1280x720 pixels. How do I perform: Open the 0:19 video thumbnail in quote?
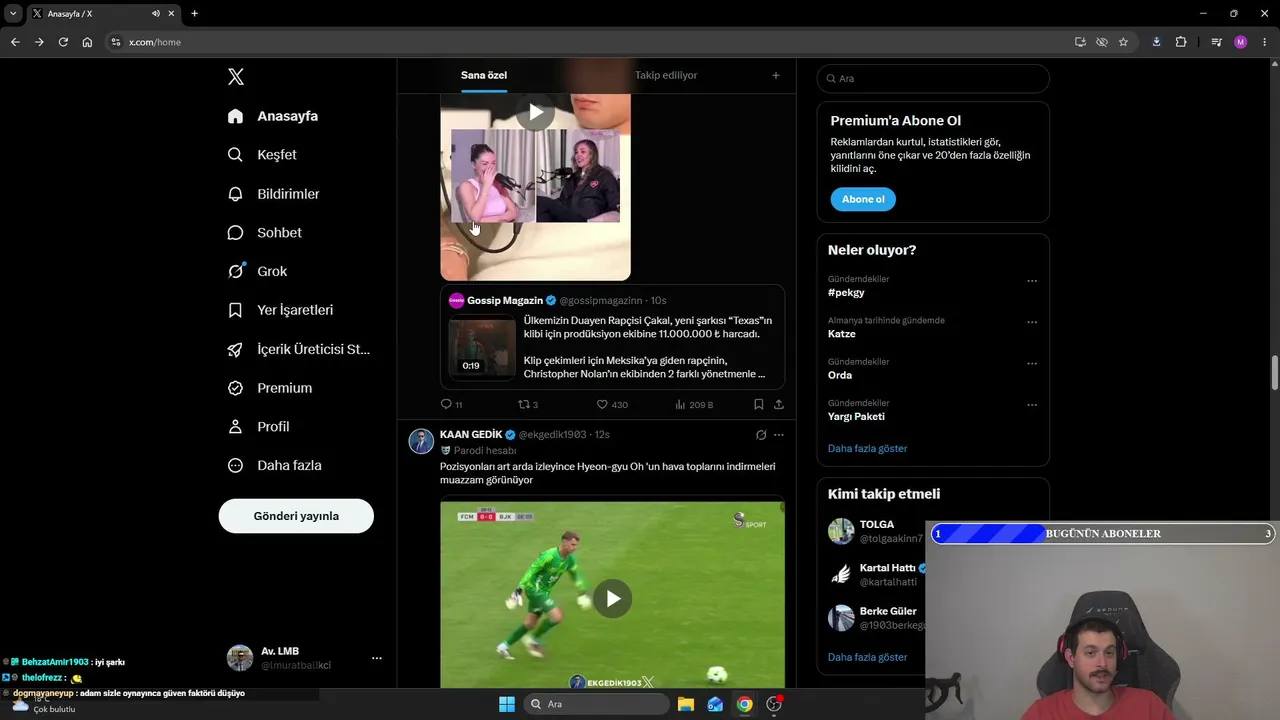(482, 347)
